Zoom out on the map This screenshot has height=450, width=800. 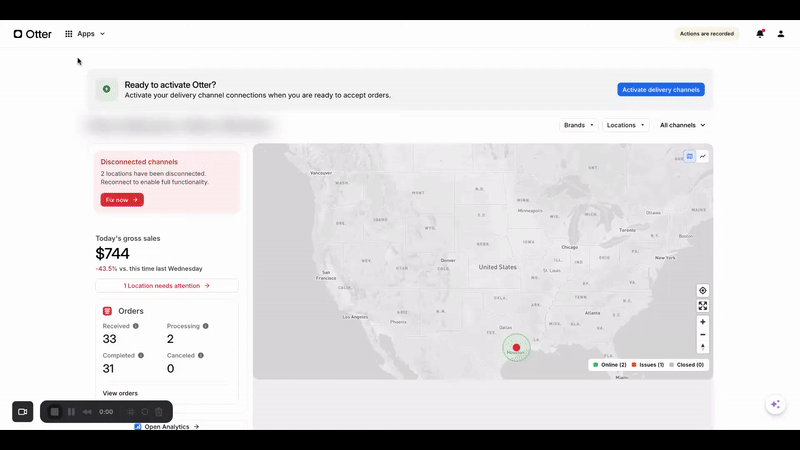click(703, 335)
